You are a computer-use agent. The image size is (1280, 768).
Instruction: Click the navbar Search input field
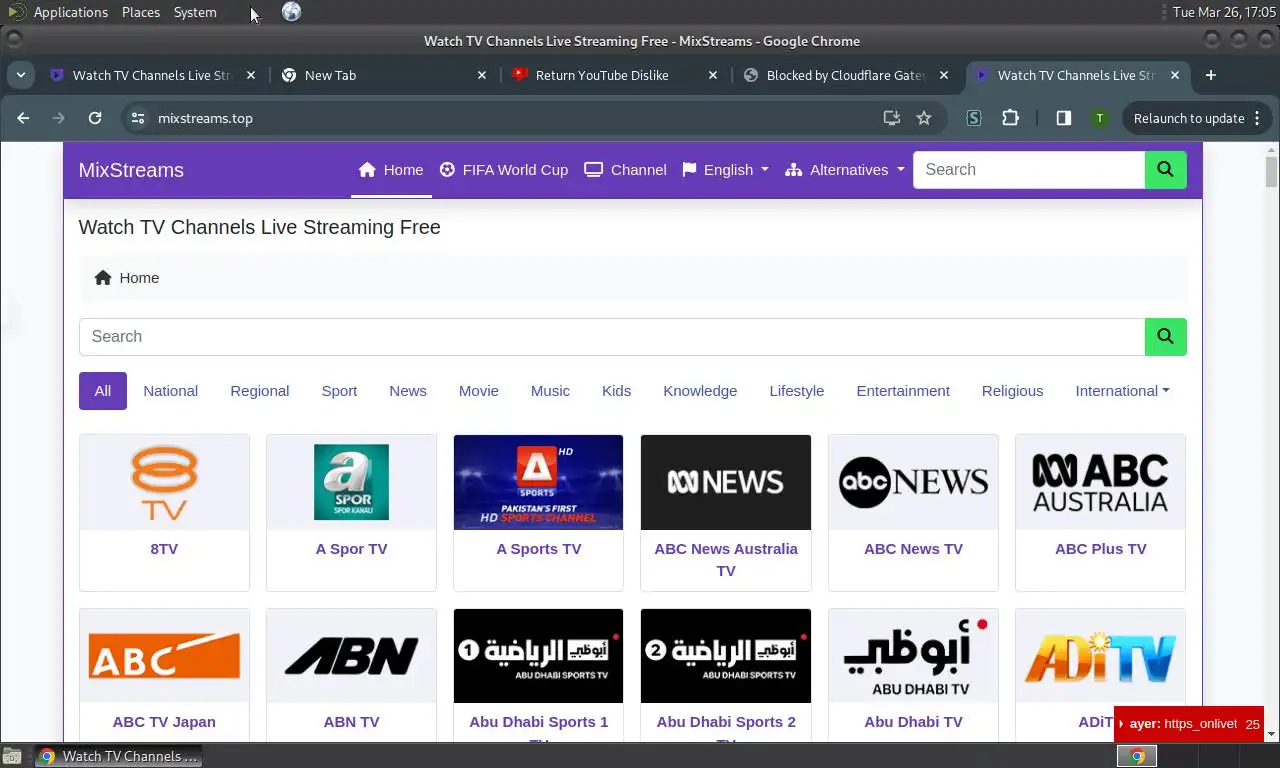1029,170
